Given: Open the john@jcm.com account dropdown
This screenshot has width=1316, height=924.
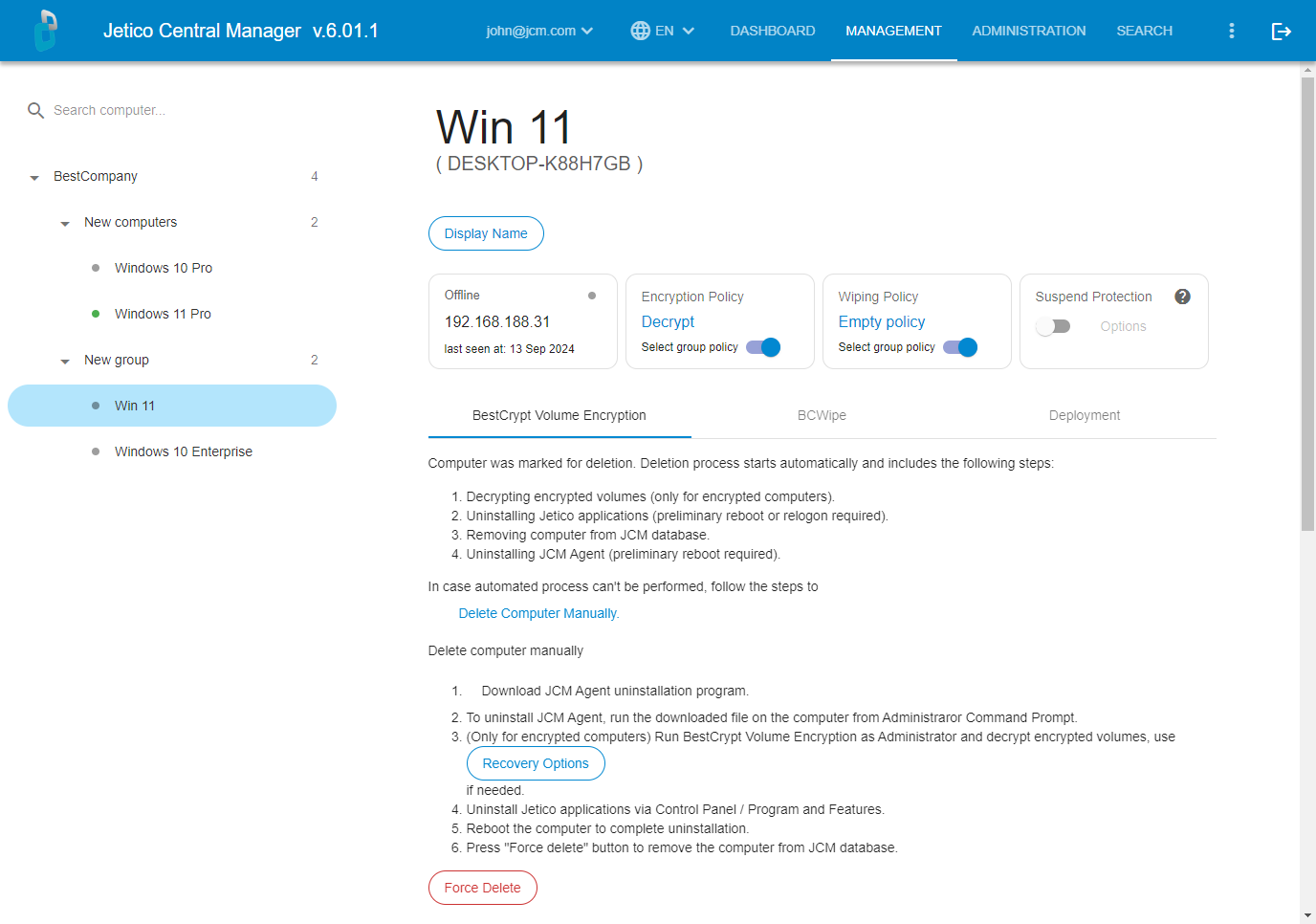Looking at the screenshot, I should click(x=539, y=31).
